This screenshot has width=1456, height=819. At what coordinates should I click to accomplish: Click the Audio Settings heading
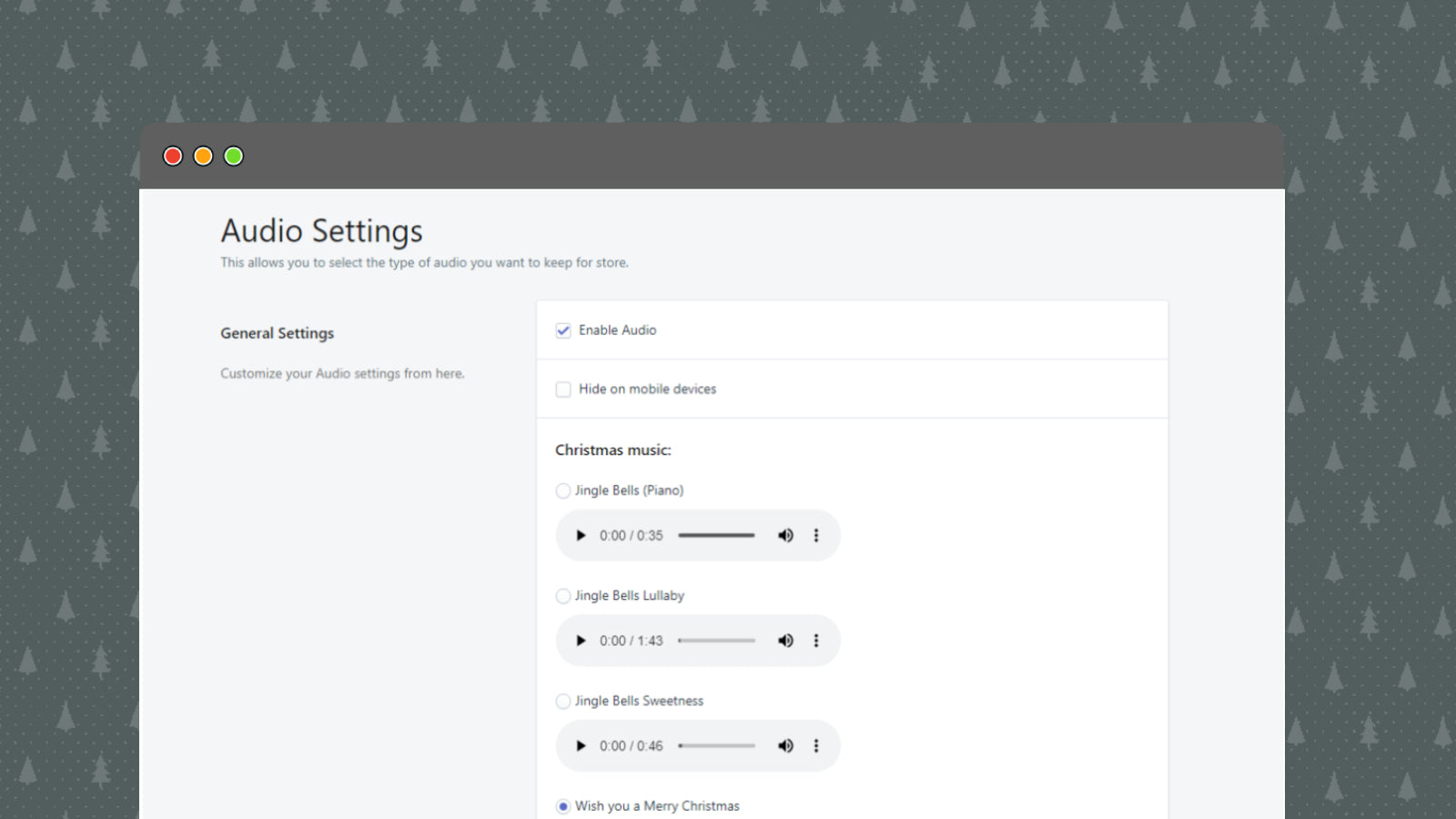click(x=320, y=231)
